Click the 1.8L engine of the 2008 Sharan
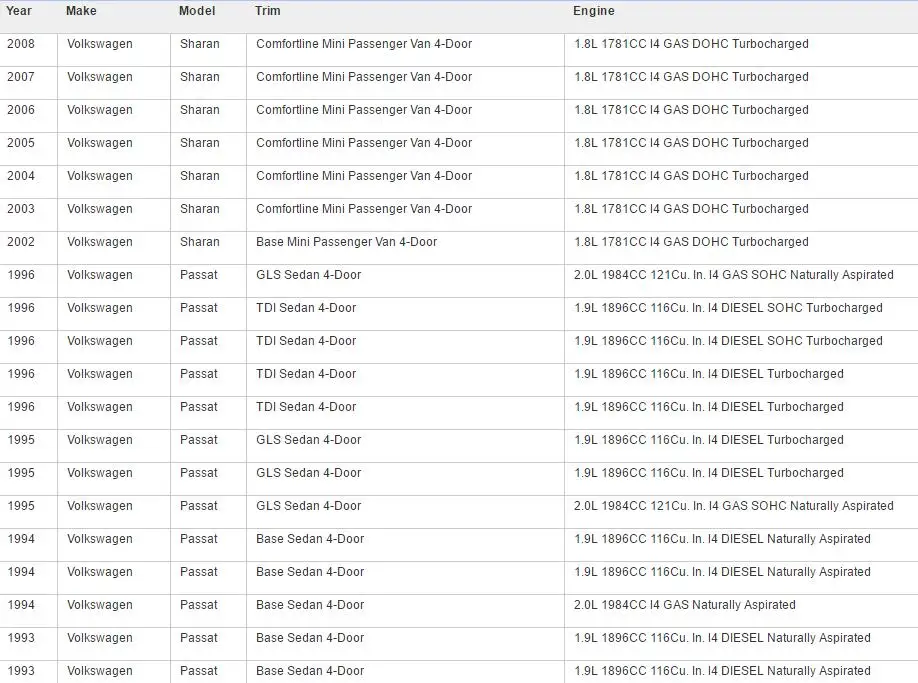Image resolution: width=918 pixels, height=683 pixels. pos(691,44)
